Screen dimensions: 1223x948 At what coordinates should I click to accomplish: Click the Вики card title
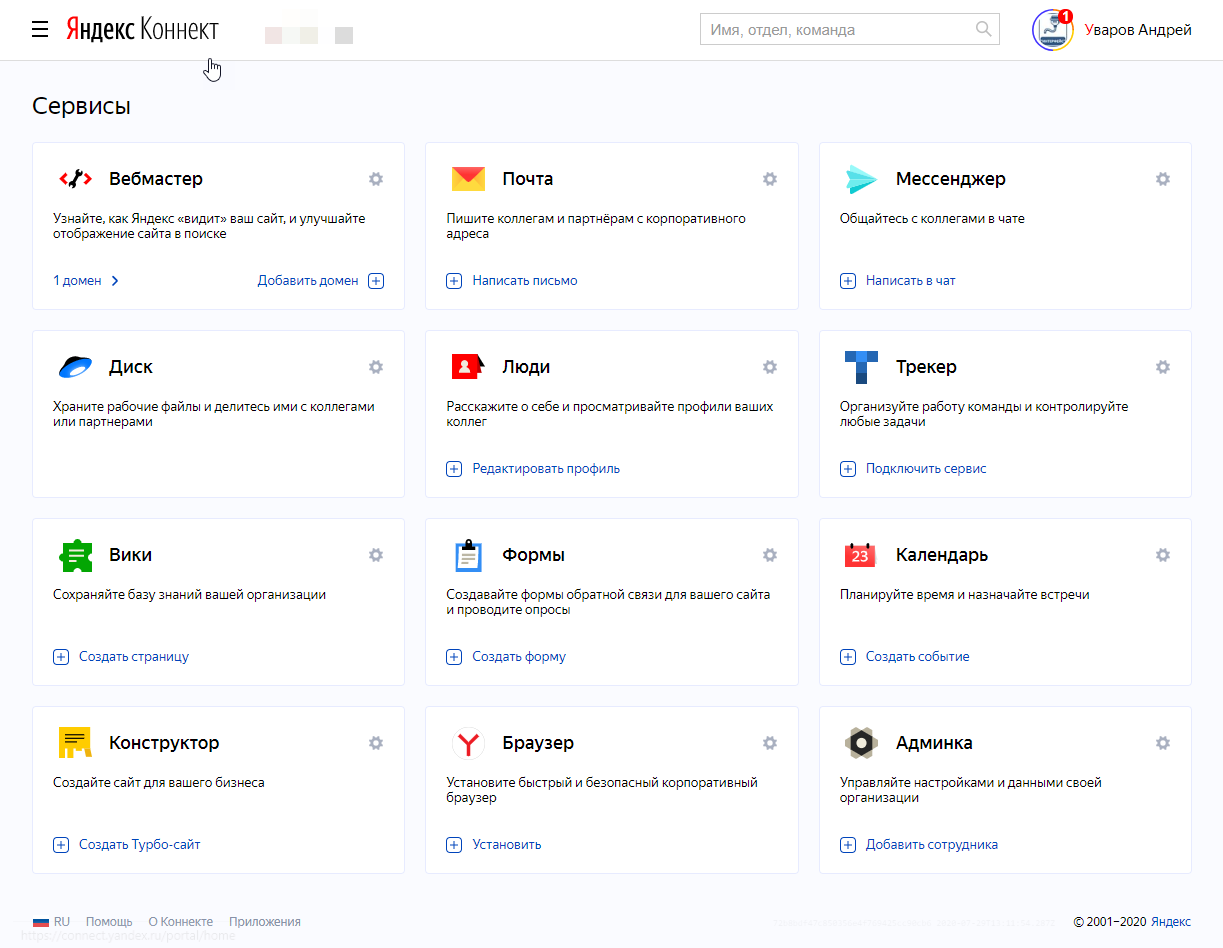click(x=130, y=555)
